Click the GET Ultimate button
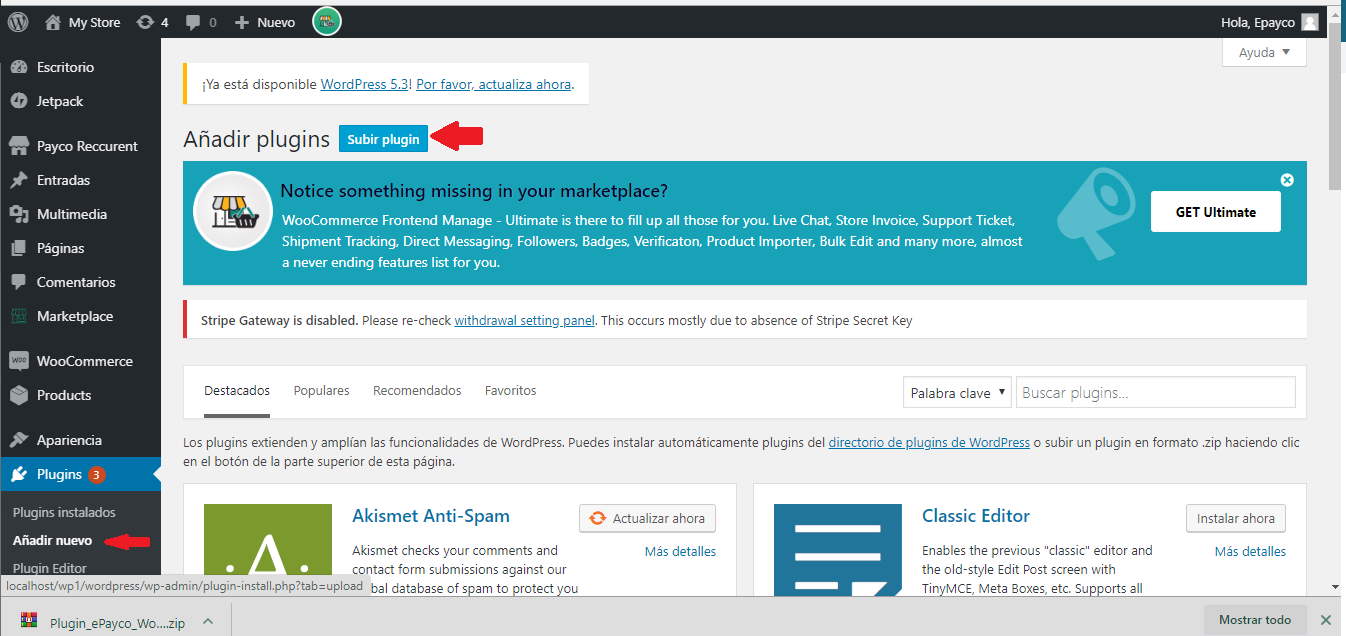 1215,212
